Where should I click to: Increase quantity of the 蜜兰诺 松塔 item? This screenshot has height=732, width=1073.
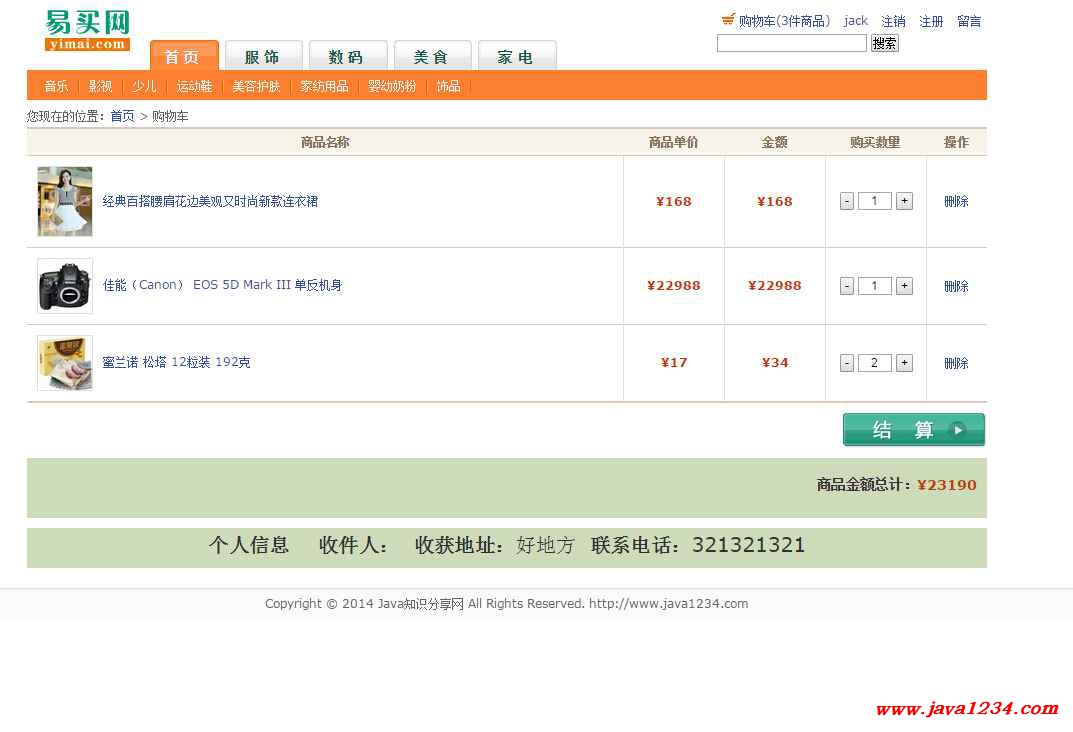904,363
